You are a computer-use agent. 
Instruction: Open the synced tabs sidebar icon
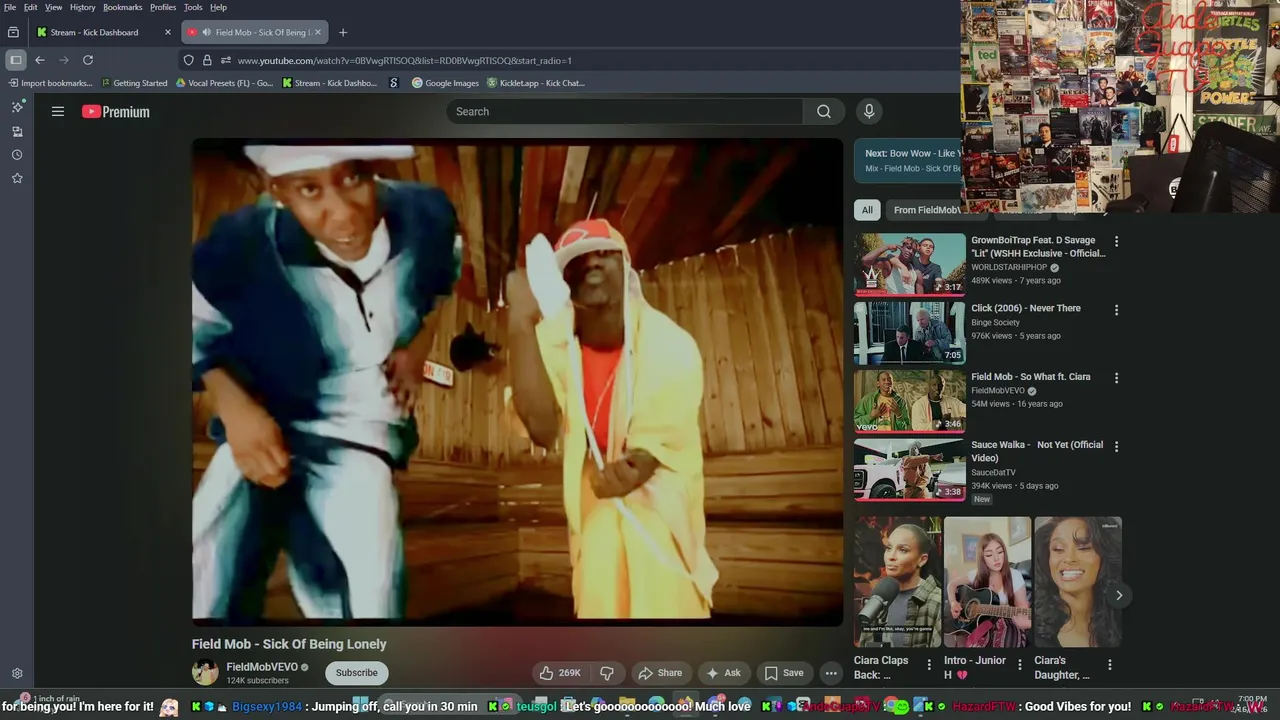tap(17, 131)
